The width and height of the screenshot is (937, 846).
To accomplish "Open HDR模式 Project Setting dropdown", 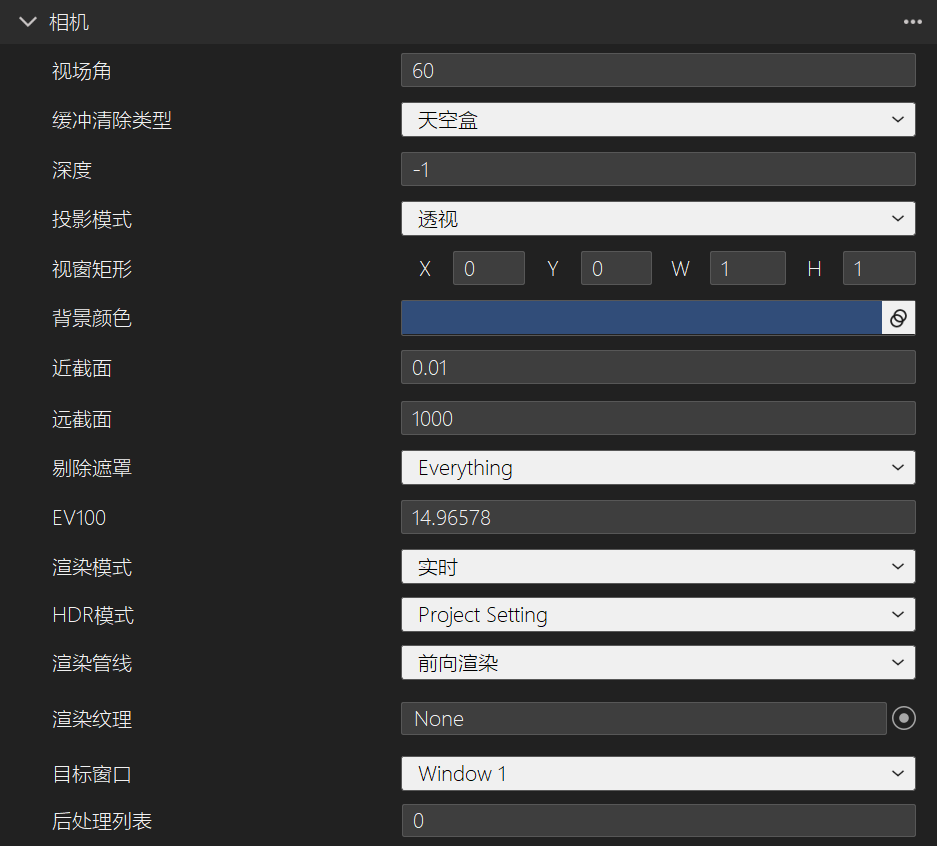I will click(x=658, y=615).
